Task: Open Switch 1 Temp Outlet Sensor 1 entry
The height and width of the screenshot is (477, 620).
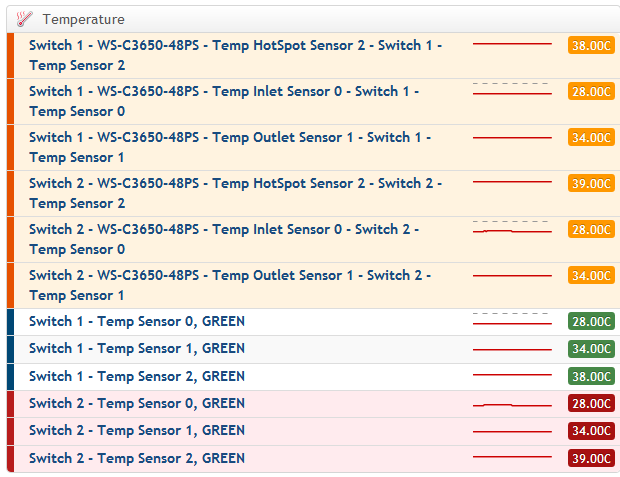Action: pyautogui.click(x=230, y=147)
